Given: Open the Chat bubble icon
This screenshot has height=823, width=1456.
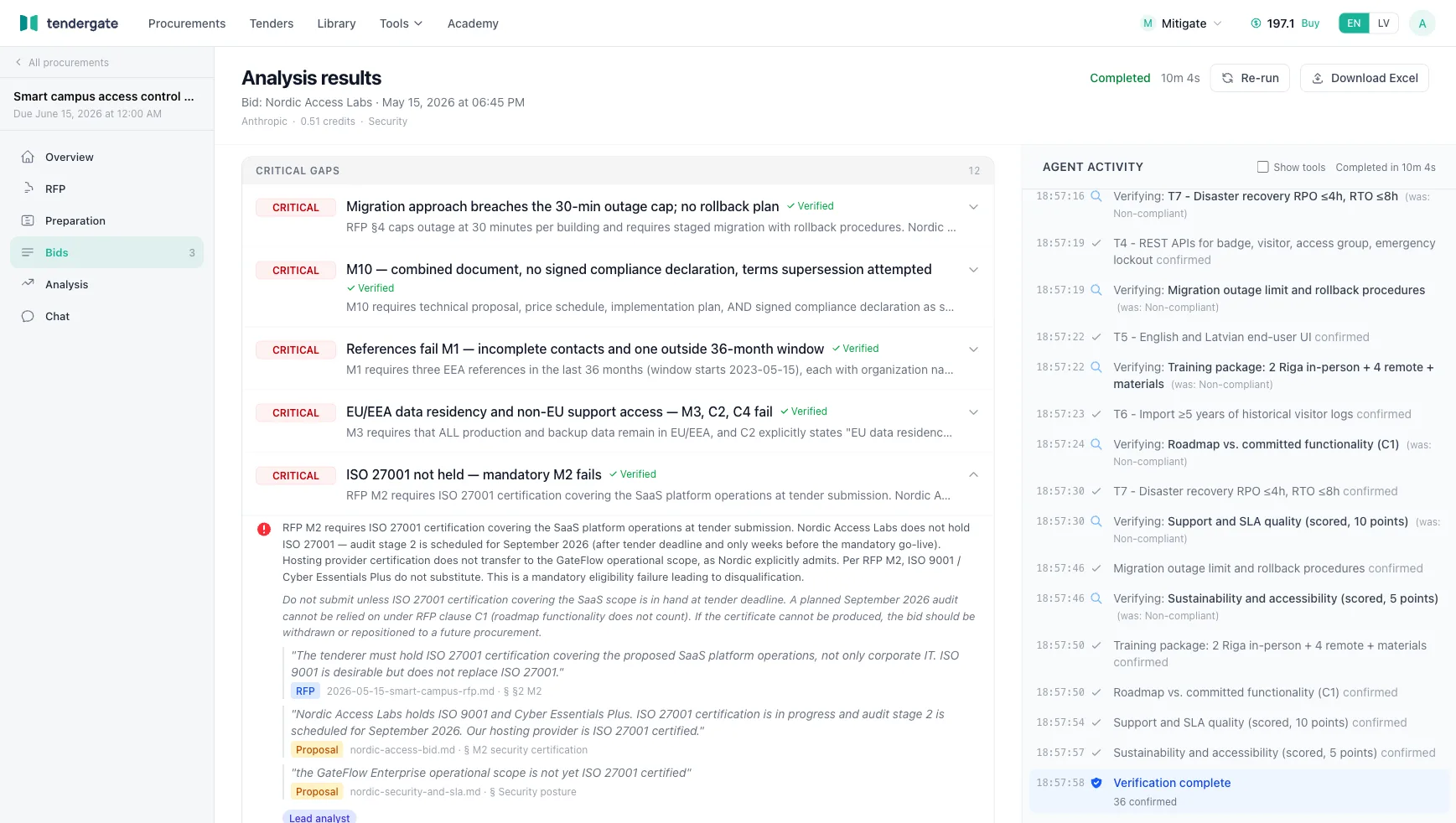Looking at the screenshot, I should point(28,316).
